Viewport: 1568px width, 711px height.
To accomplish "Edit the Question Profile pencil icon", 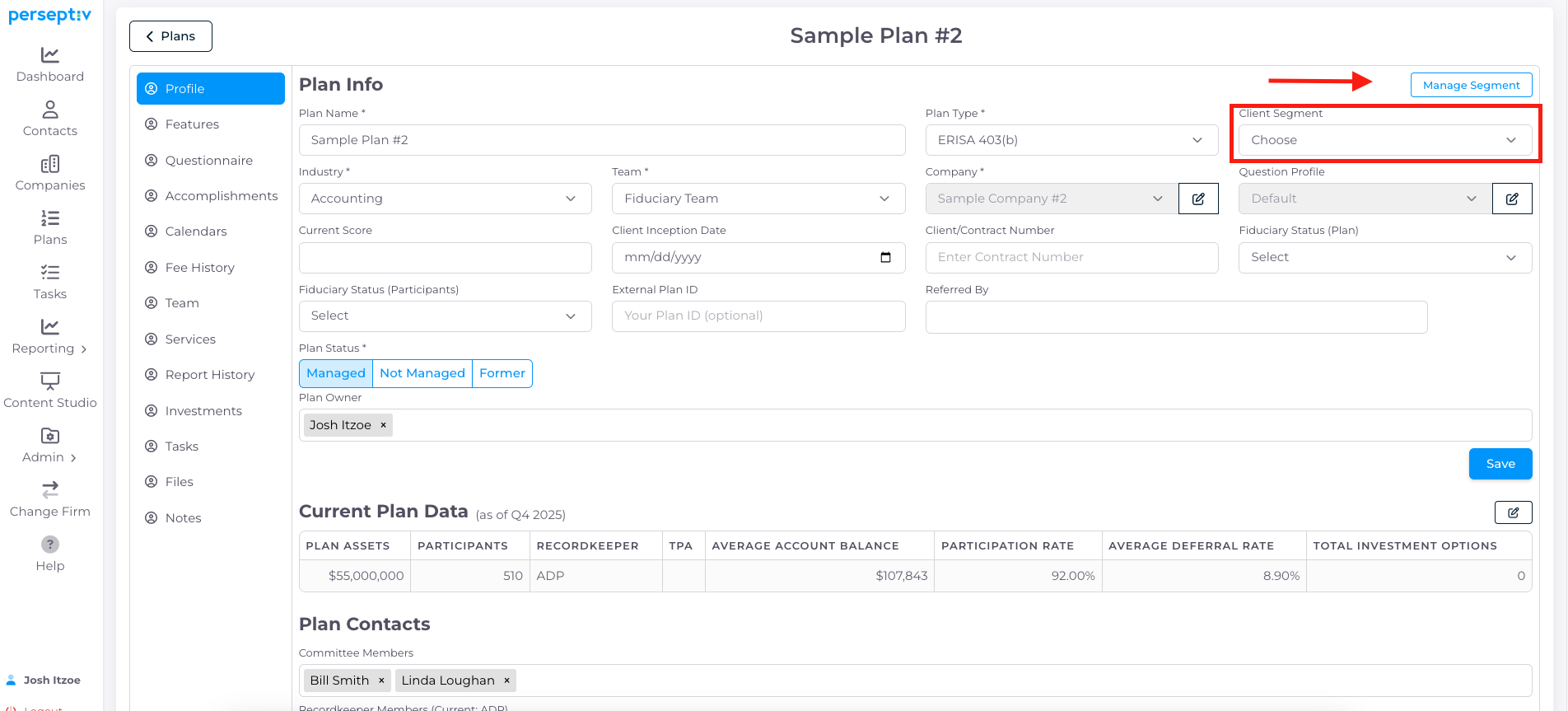I will 1512,199.
